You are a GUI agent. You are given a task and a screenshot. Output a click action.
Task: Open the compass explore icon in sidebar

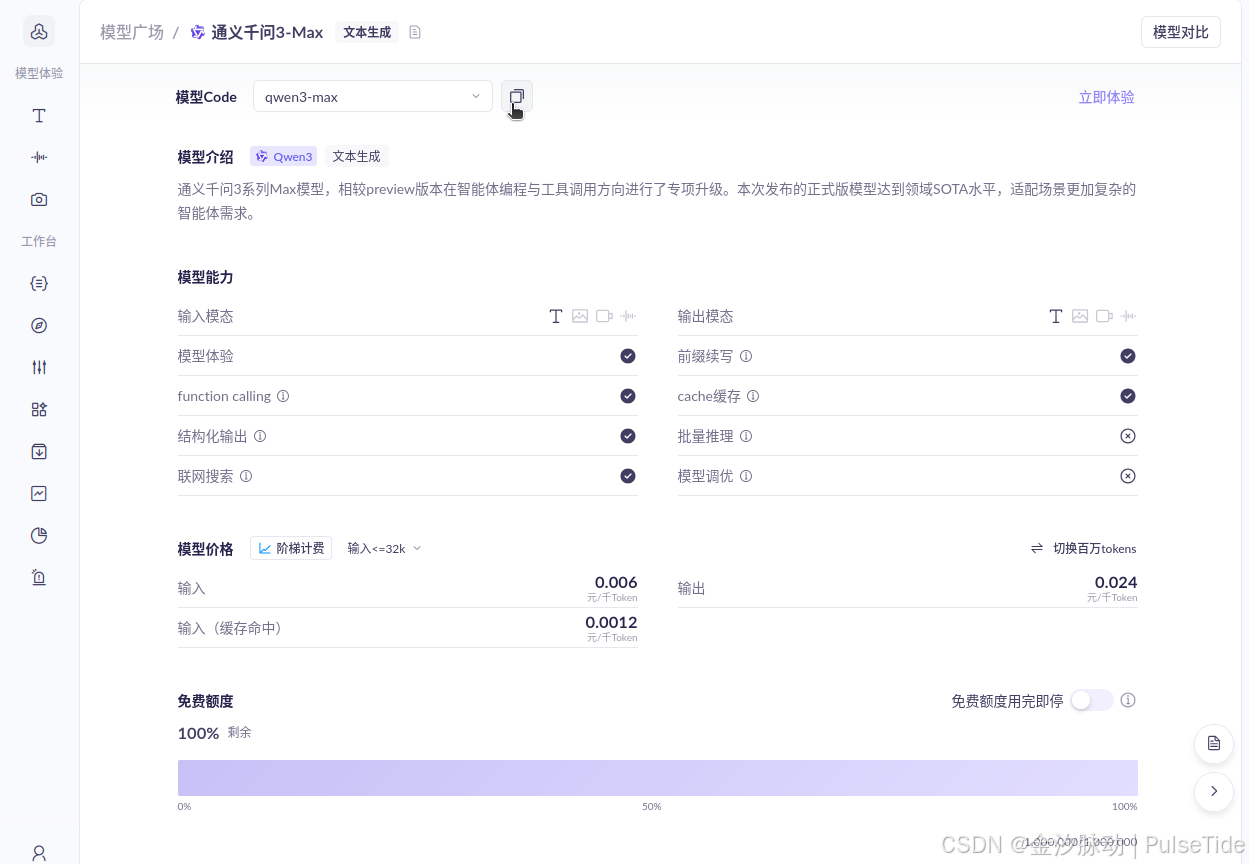39,325
